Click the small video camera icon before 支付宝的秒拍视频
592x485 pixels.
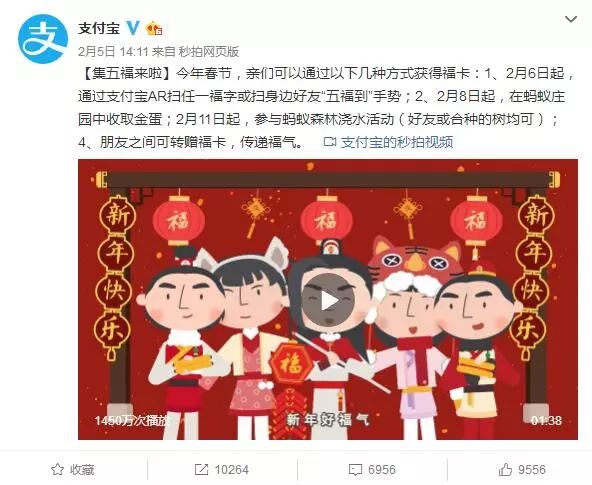330,142
